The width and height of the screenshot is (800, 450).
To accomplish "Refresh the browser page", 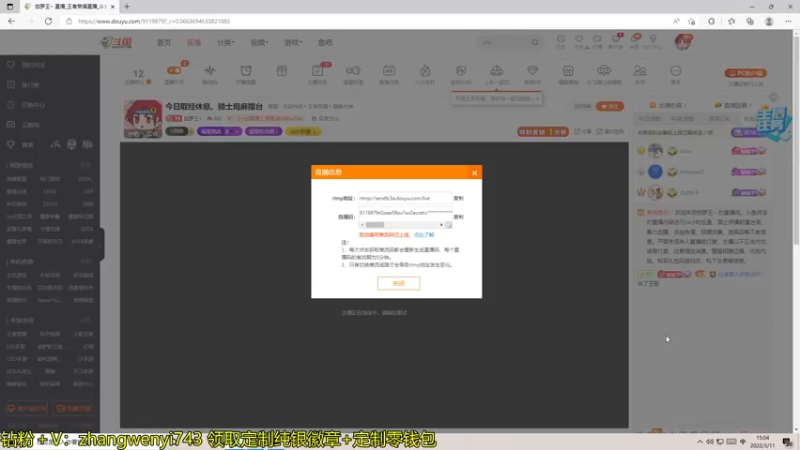I will point(48,21).
